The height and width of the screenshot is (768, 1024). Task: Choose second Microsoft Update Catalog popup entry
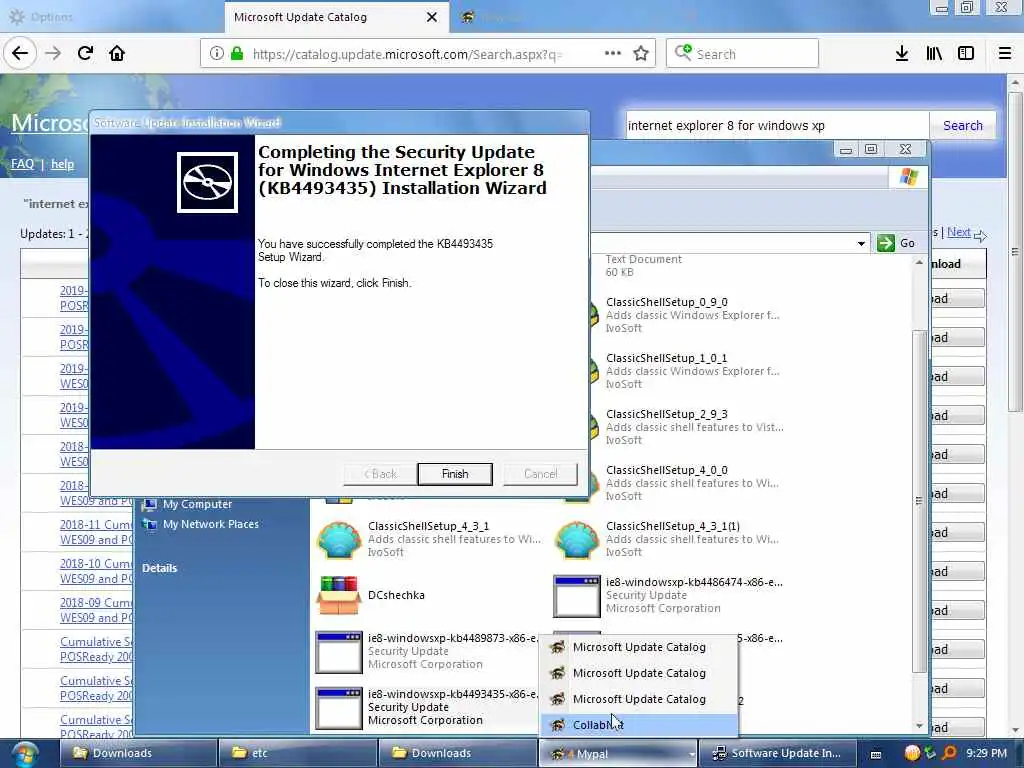coord(639,673)
